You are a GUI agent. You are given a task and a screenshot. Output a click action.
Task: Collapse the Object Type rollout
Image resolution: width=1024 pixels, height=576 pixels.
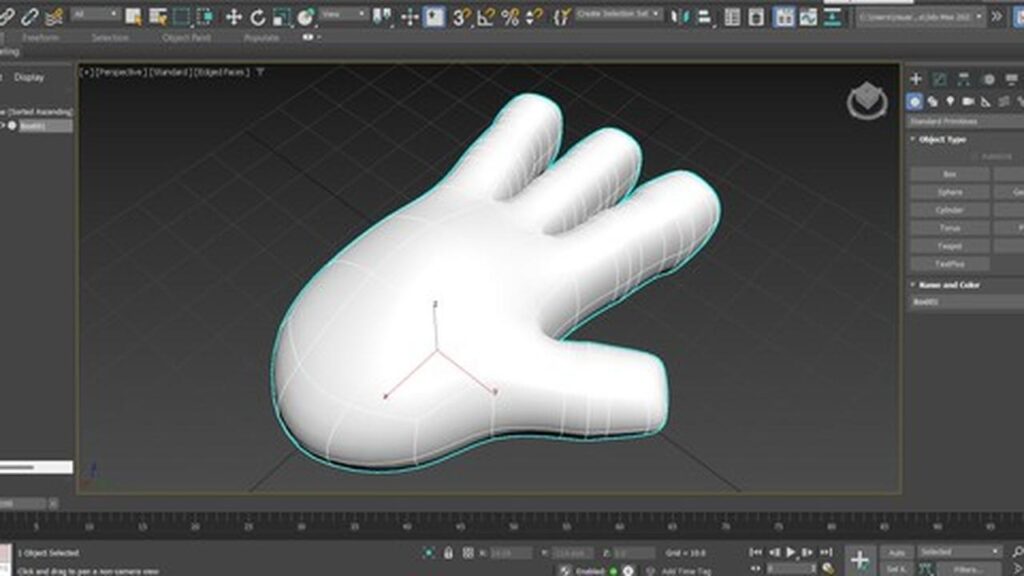(x=942, y=139)
